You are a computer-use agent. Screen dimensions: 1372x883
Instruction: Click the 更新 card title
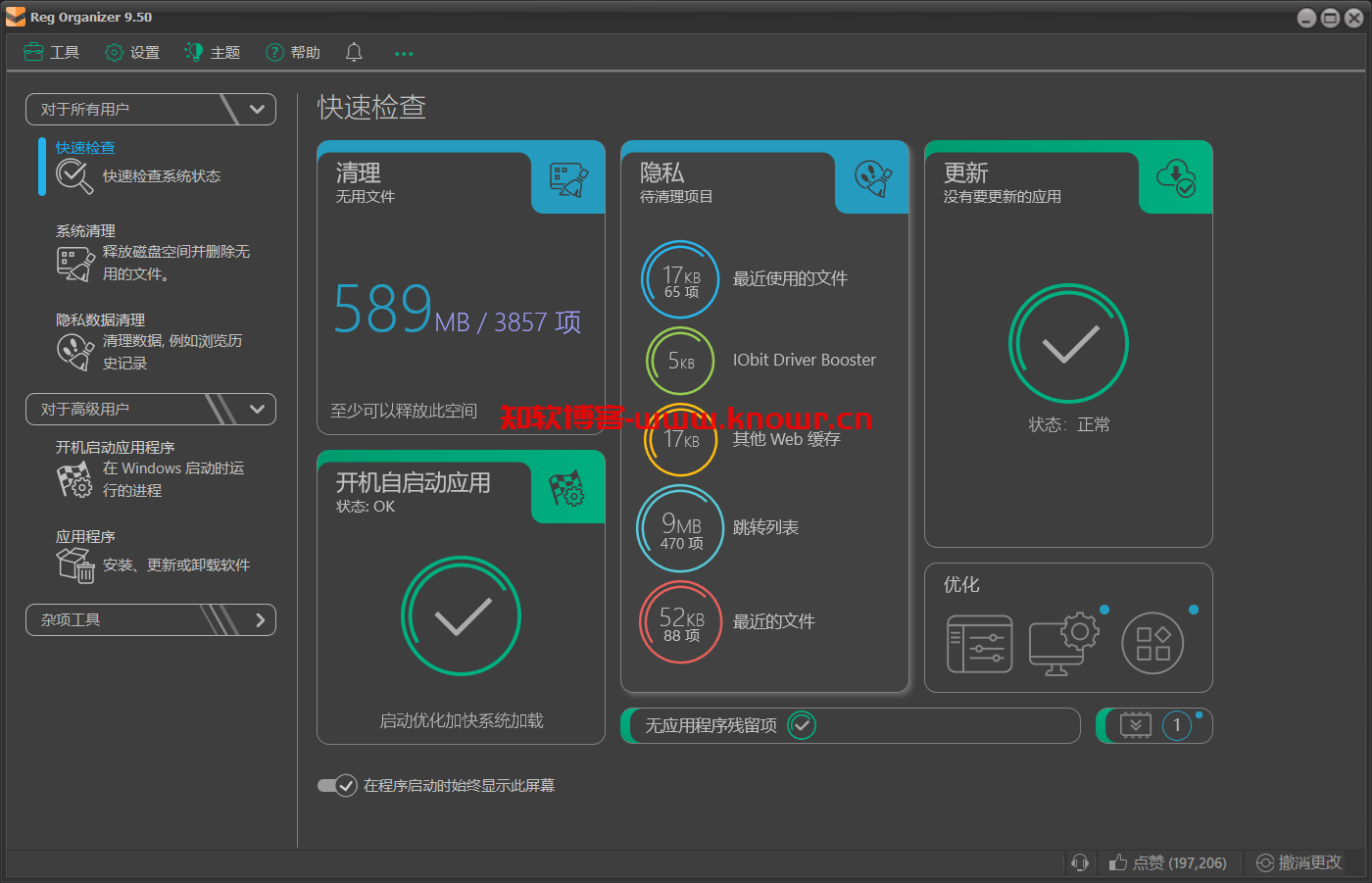pos(965,173)
